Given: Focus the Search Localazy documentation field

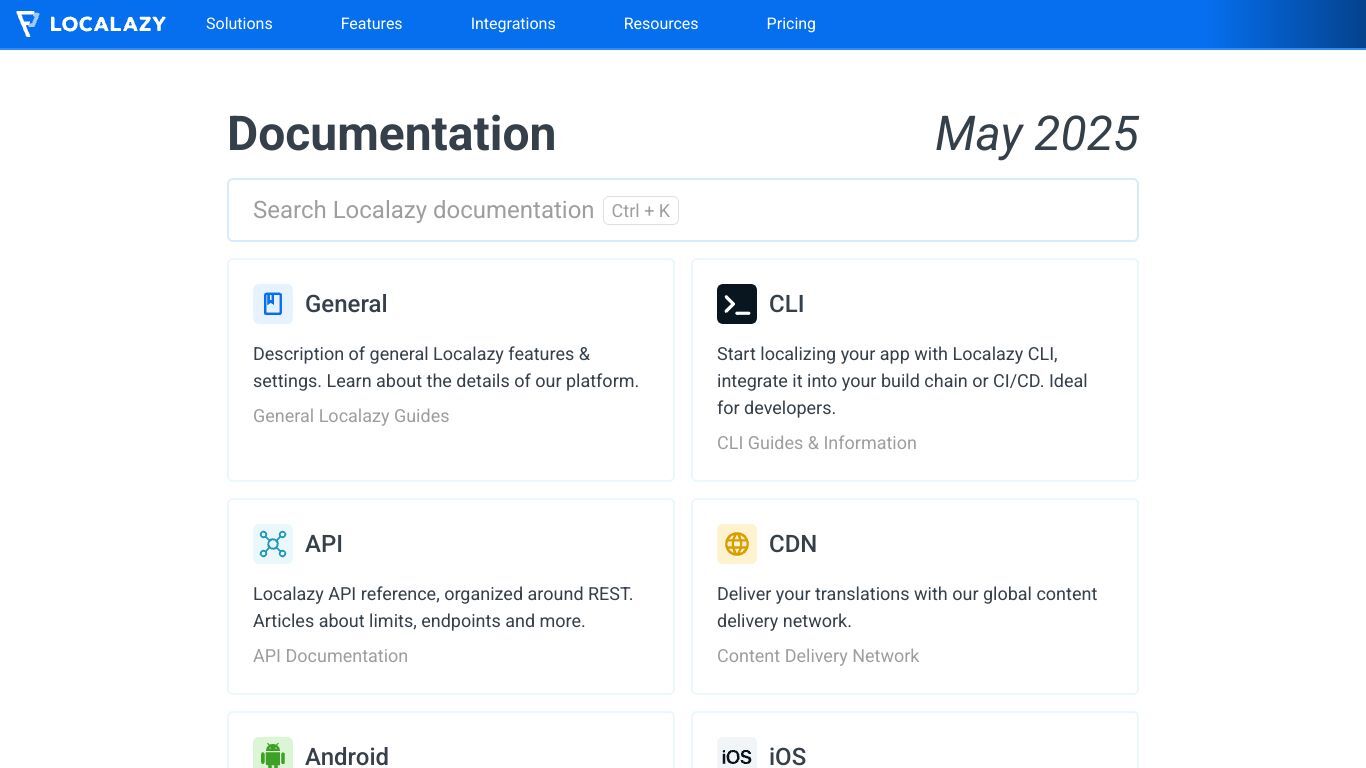Looking at the screenshot, I should tap(683, 210).
